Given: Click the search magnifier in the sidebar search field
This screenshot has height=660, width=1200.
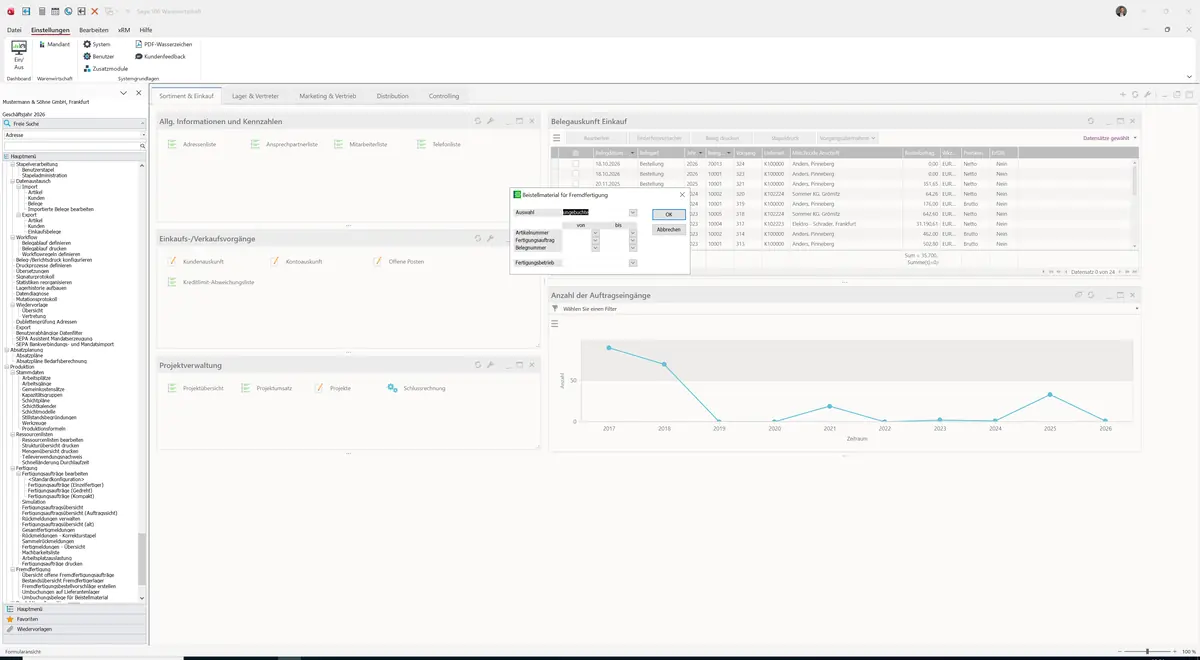Looking at the screenshot, I should click(x=143, y=146).
